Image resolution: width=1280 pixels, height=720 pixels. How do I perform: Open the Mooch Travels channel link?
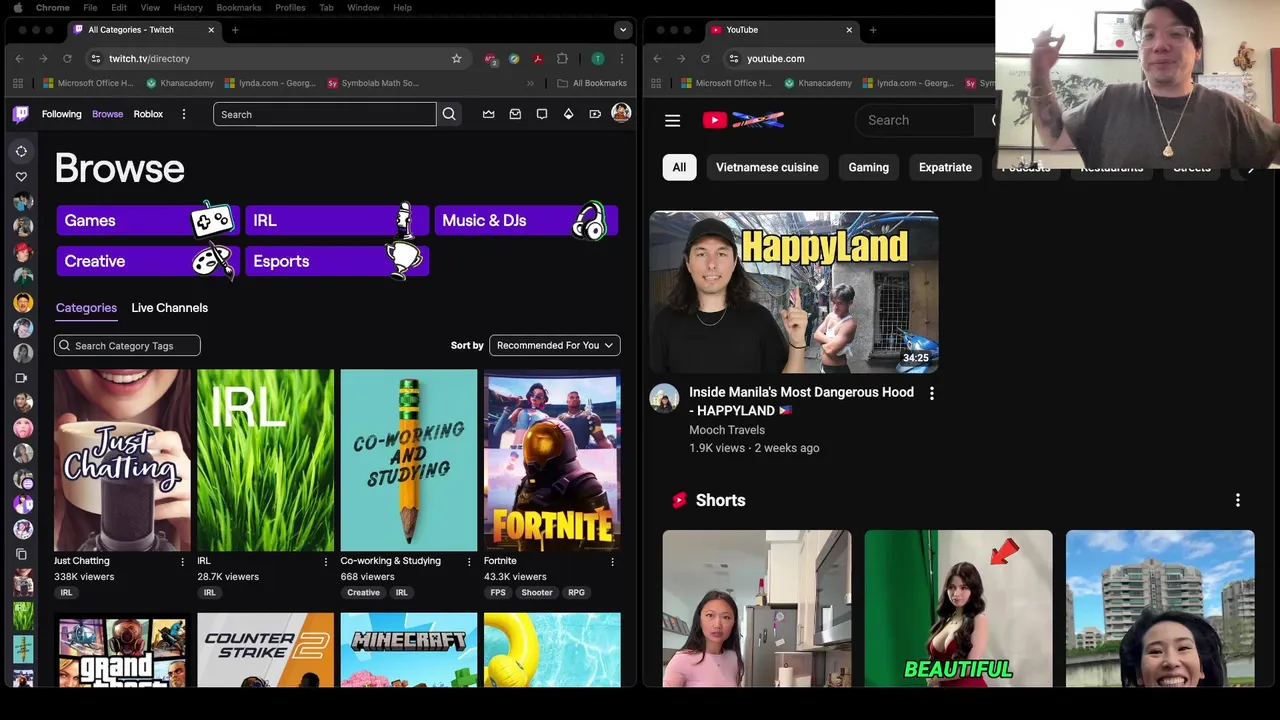(x=727, y=430)
